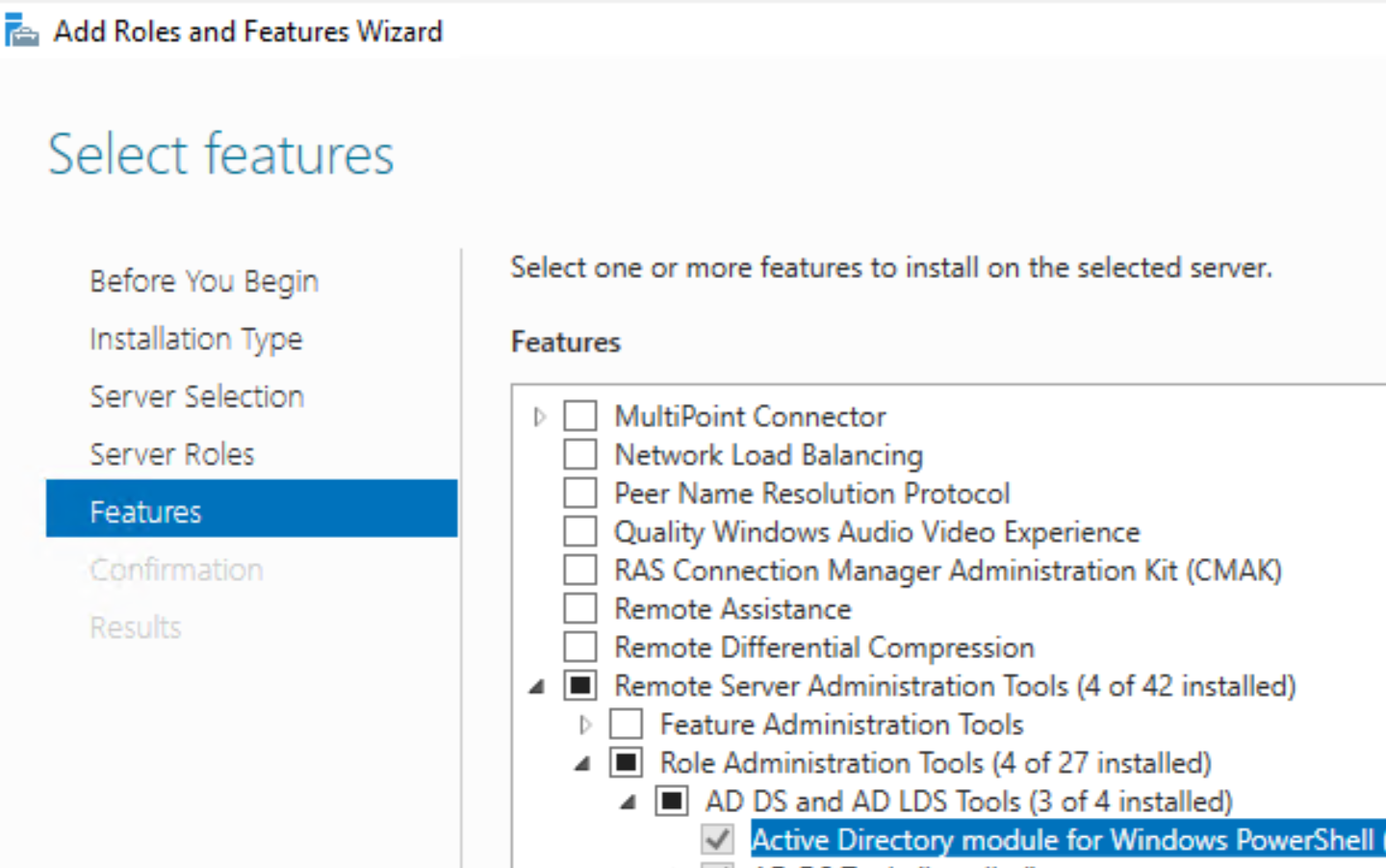Collapse the Remote Server Administration Tools node

coord(537,686)
